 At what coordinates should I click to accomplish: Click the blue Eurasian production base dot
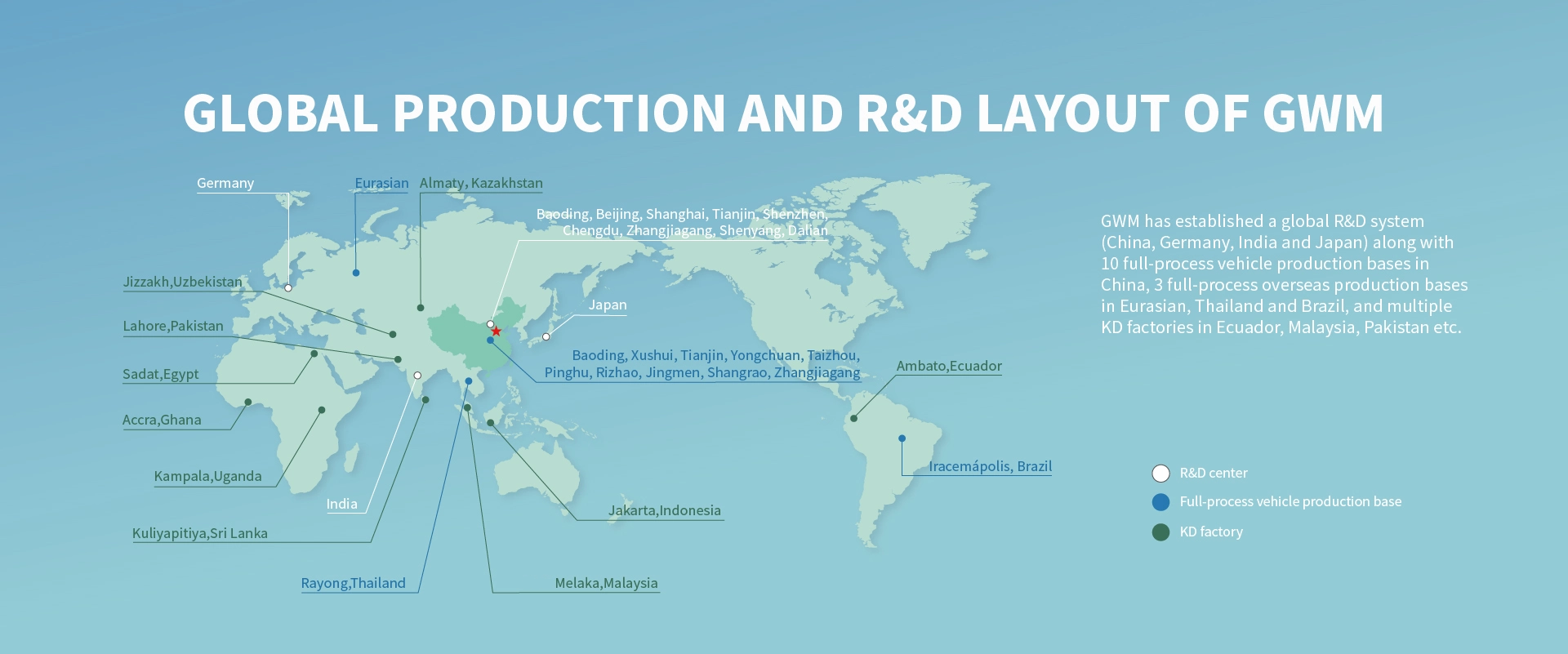point(356,273)
